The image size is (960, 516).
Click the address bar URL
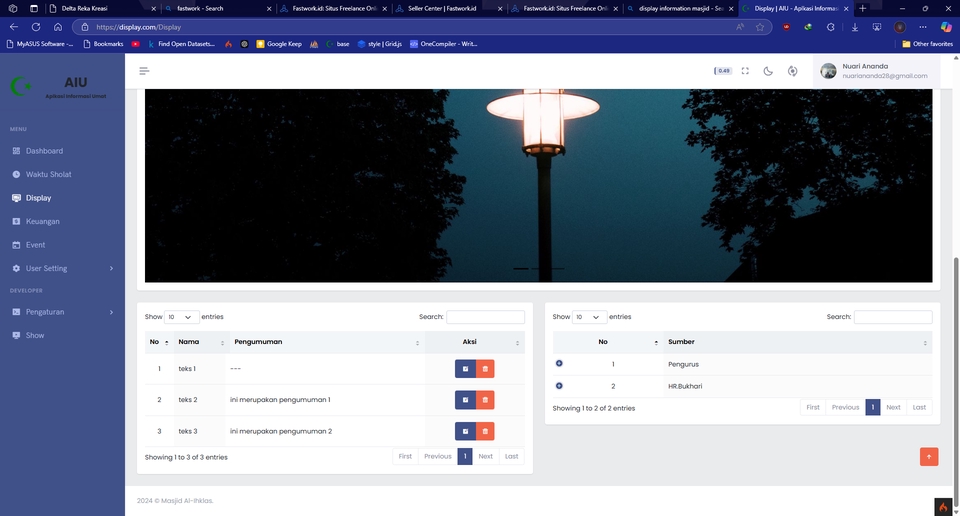click(x=138, y=27)
